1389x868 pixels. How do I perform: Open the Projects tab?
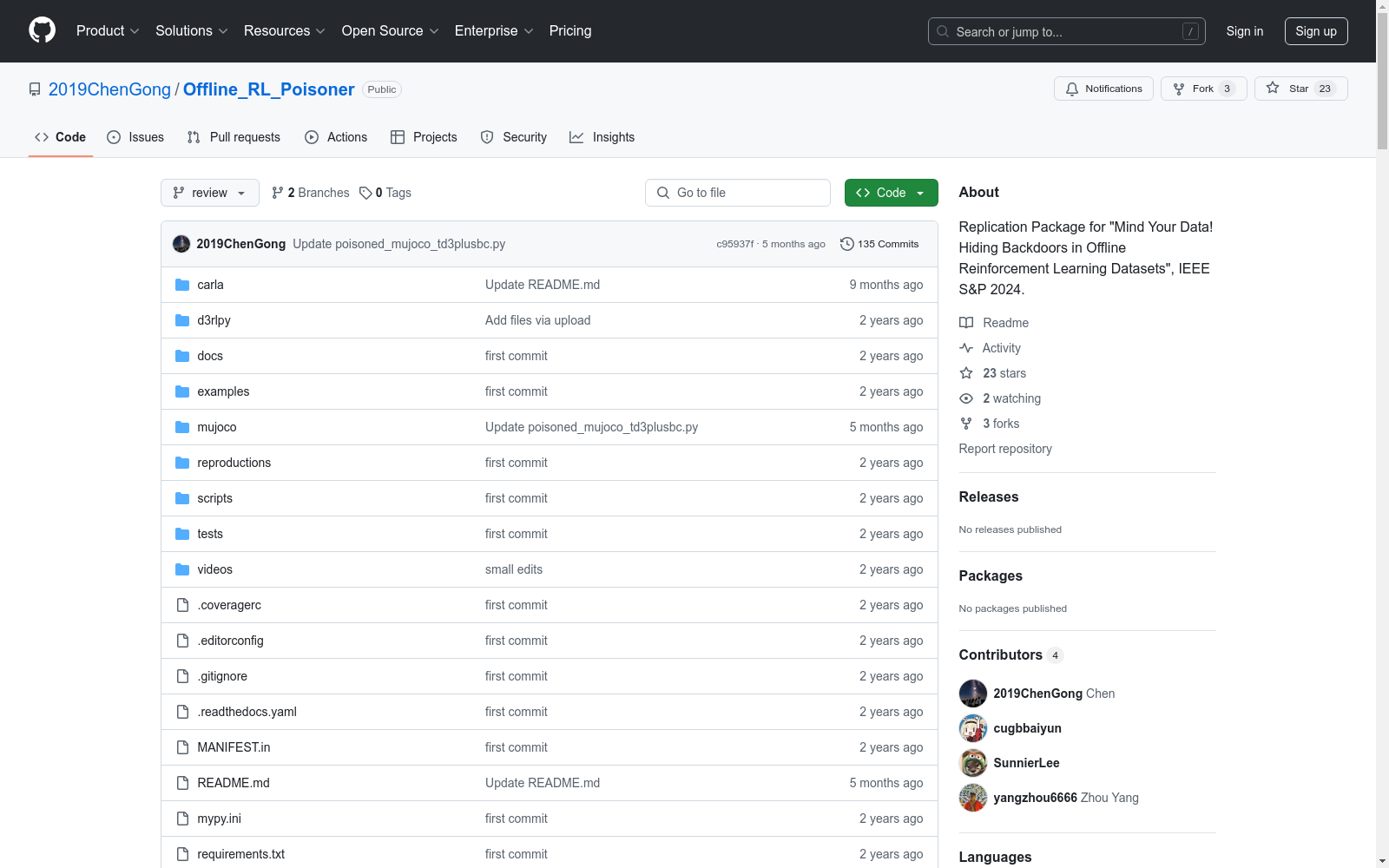click(424, 137)
